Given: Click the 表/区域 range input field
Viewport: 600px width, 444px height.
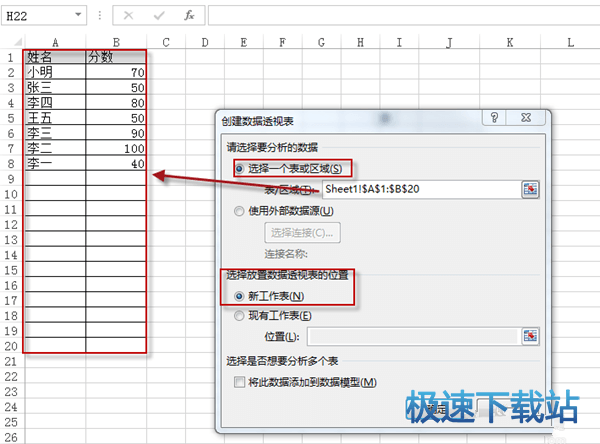Looking at the screenshot, I should pyautogui.click(x=422, y=189).
